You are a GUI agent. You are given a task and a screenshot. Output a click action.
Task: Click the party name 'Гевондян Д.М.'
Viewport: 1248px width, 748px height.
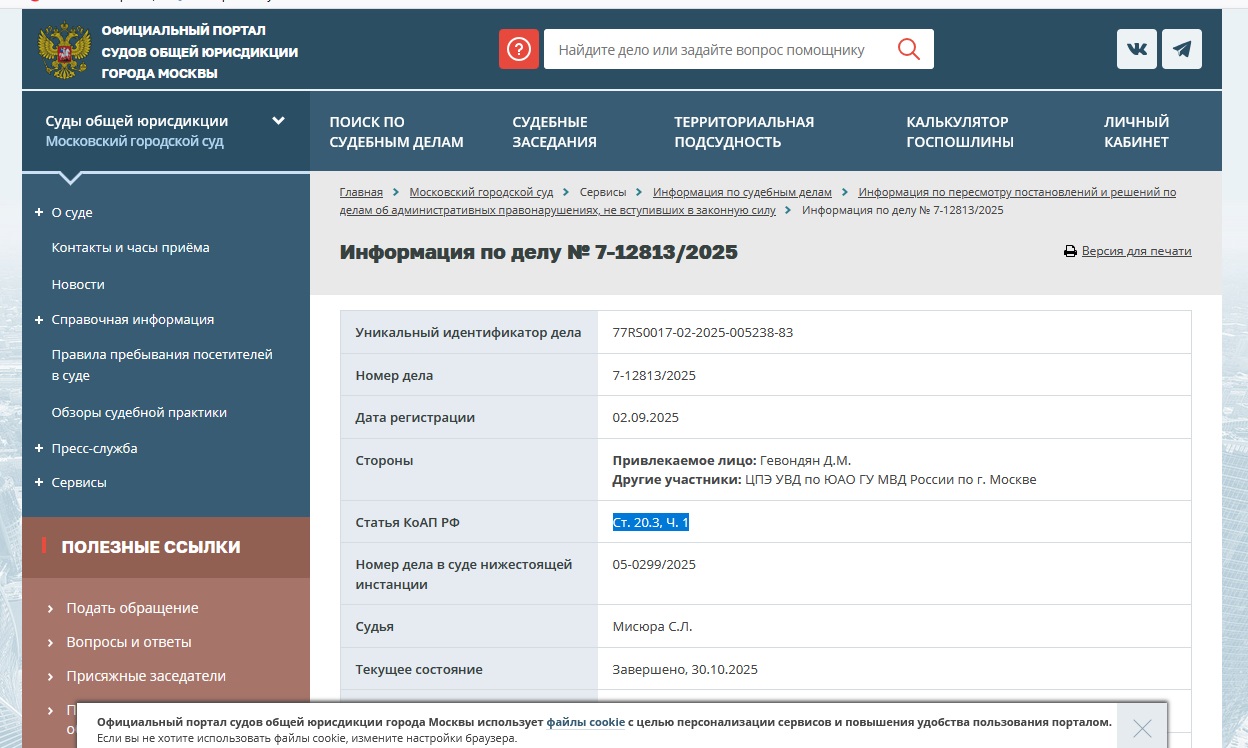click(x=806, y=461)
